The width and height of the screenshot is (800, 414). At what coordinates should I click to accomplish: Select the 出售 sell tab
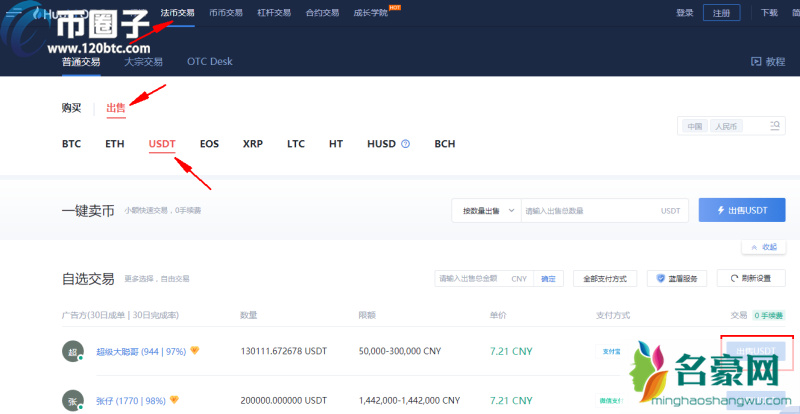click(x=116, y=108)
